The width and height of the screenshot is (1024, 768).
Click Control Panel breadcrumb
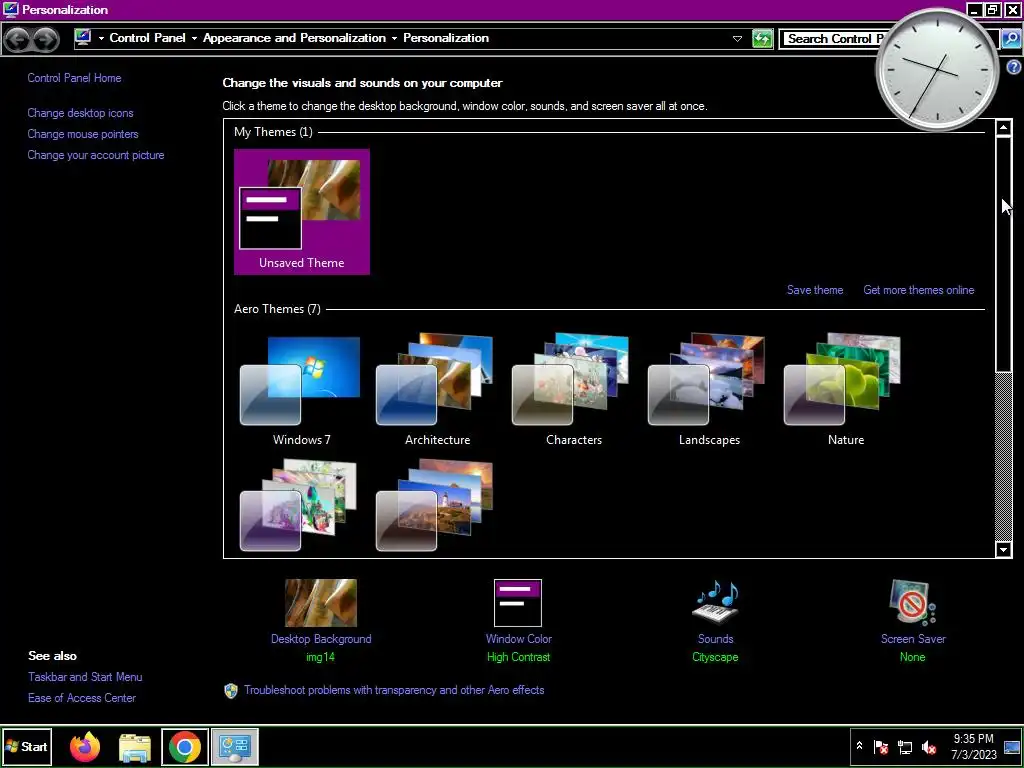click(x=148, y=38)
